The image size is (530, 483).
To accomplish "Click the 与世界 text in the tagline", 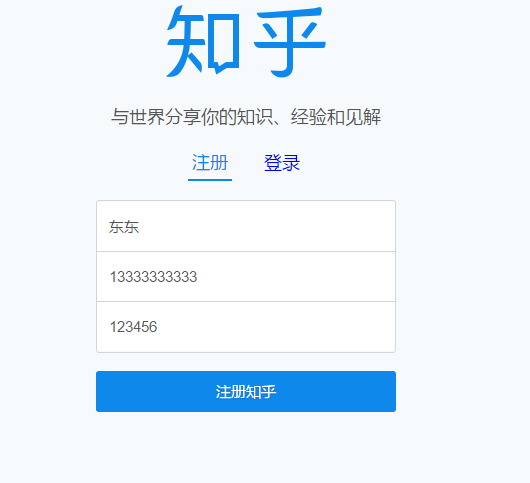I will 138,117.
